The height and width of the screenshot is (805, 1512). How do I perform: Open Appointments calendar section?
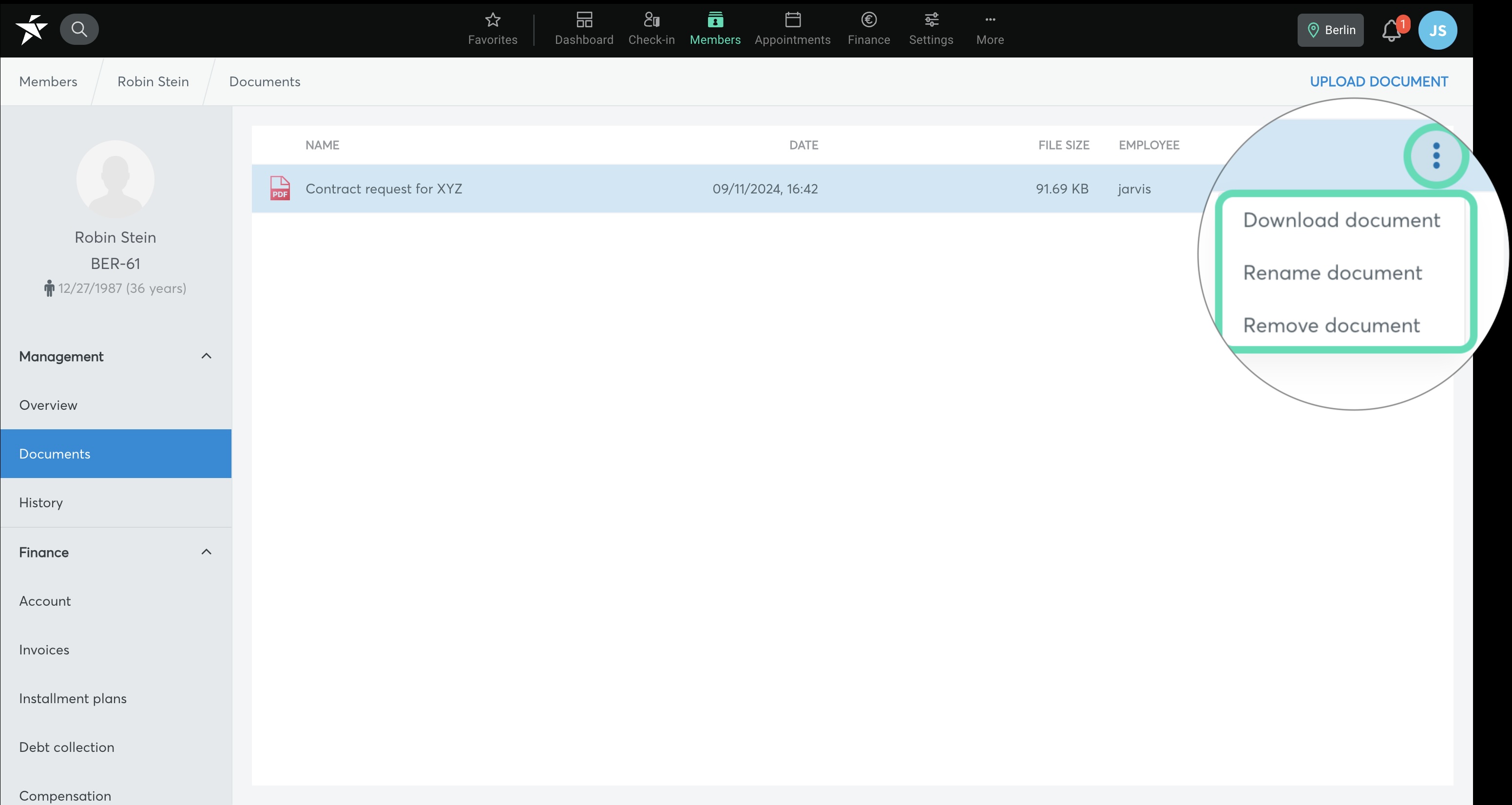pos(792,29)
